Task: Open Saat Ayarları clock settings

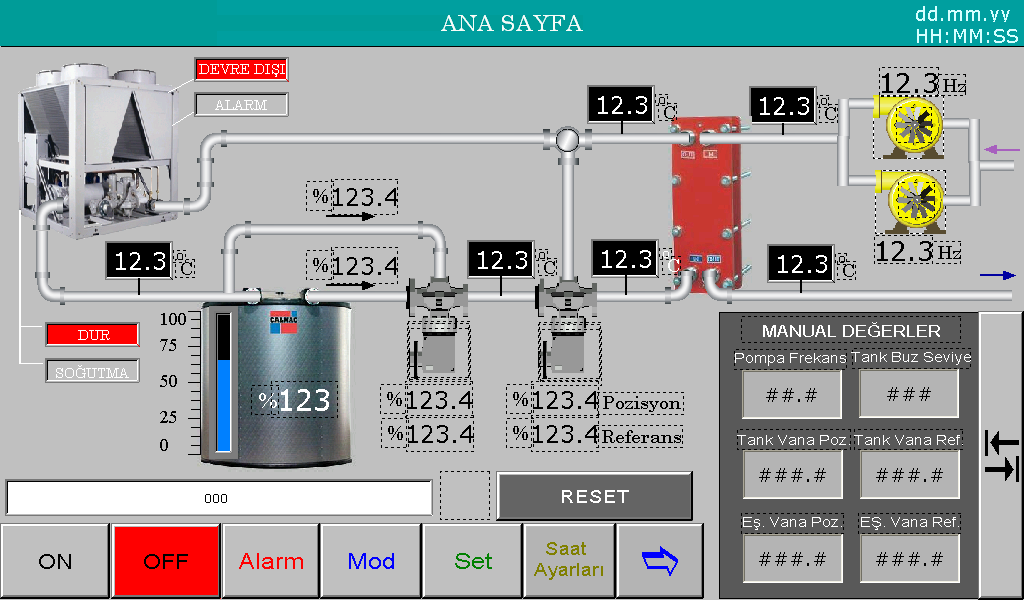Action: click(568, 561)
